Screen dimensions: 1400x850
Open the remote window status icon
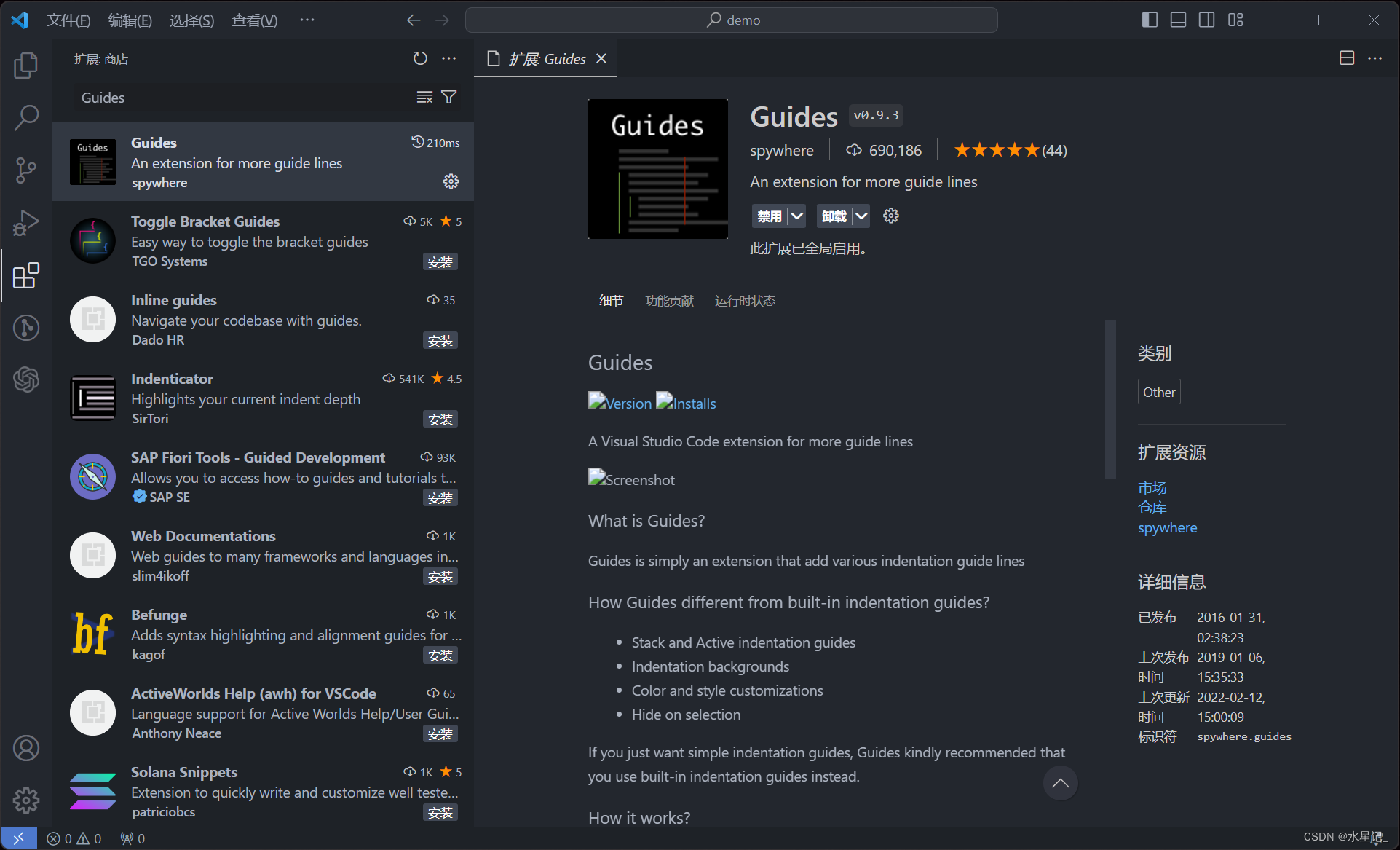click(x=19, y=838)
